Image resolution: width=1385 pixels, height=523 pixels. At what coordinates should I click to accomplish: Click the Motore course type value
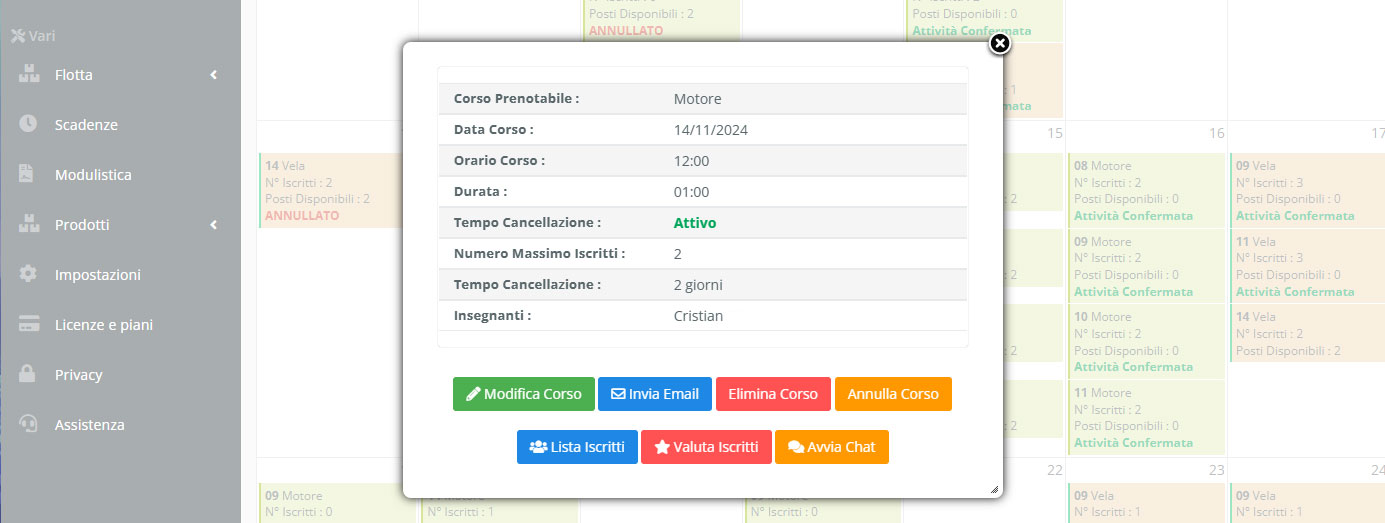click(x=698, y=99)
